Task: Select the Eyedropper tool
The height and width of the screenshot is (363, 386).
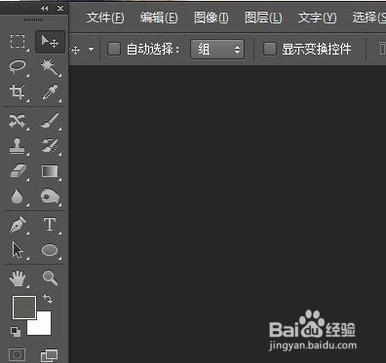Action: [50, 92]
